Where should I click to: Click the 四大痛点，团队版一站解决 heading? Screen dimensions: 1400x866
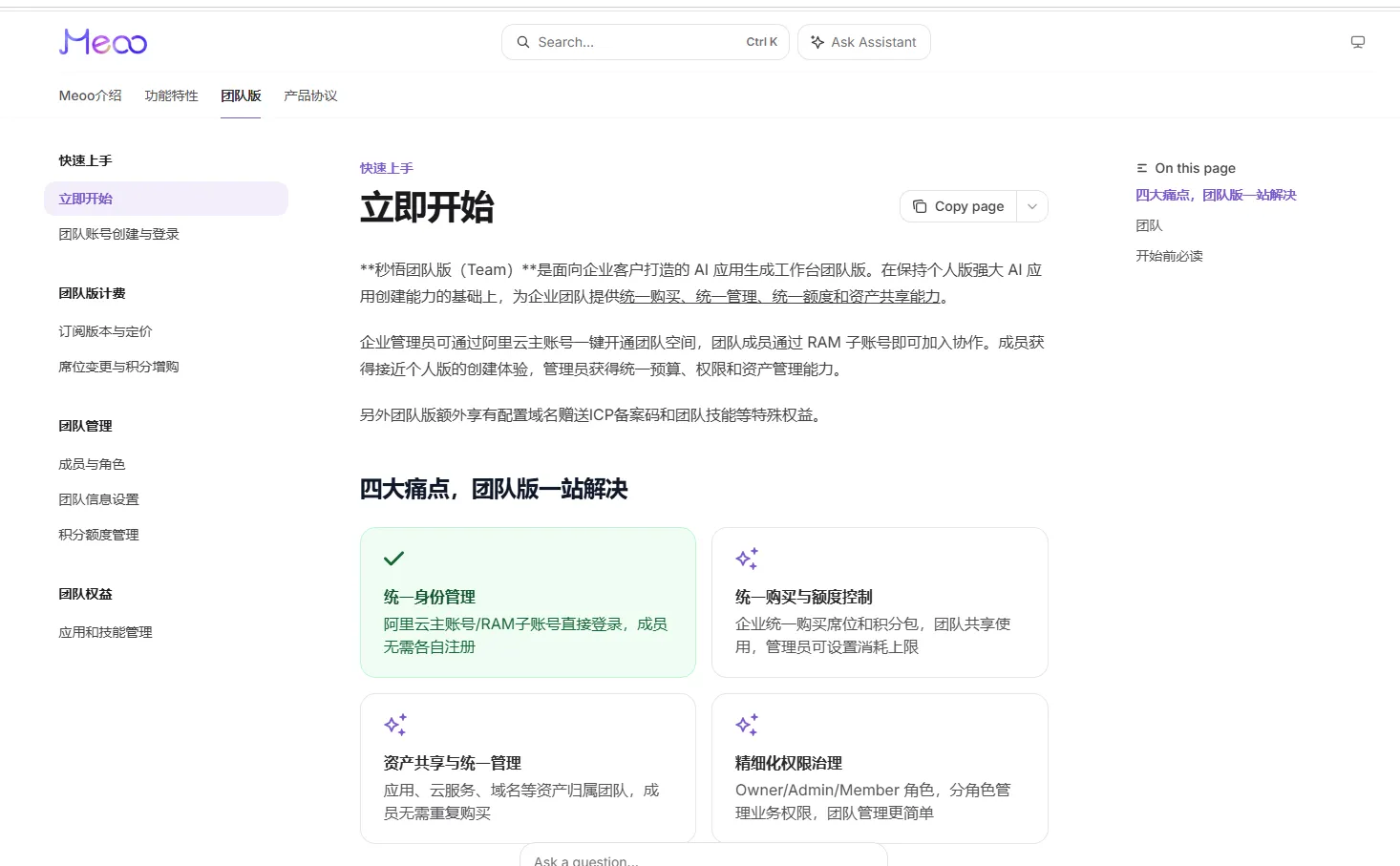tap(494, 490)
